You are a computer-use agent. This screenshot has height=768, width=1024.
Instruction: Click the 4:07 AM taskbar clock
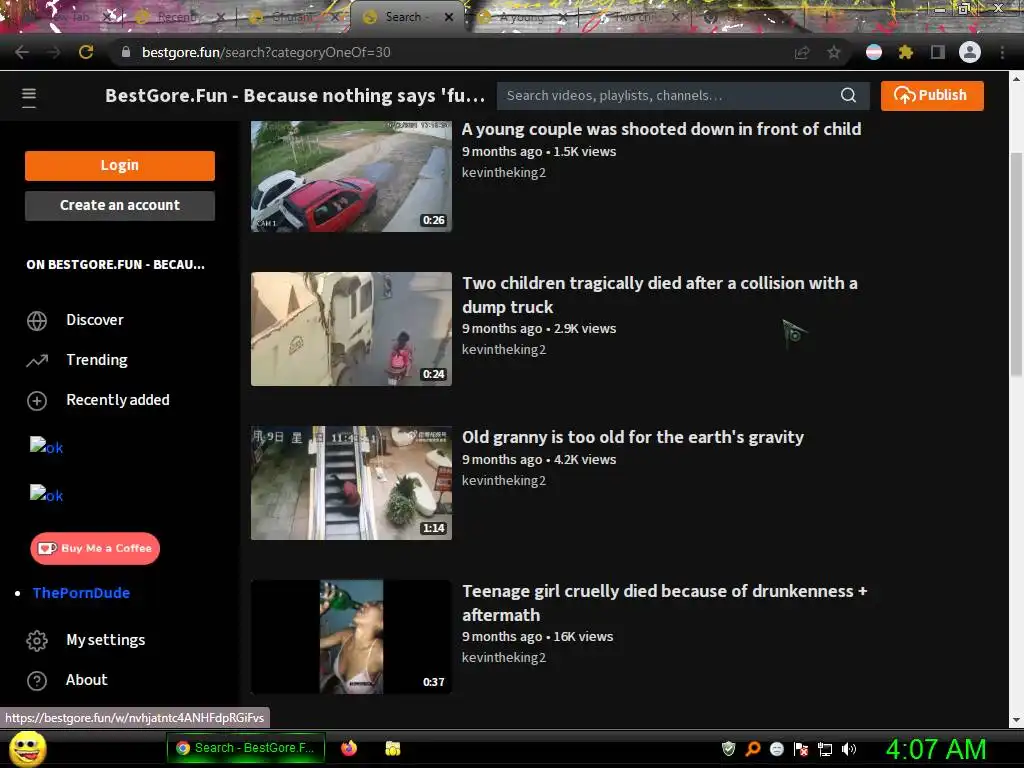936,749
